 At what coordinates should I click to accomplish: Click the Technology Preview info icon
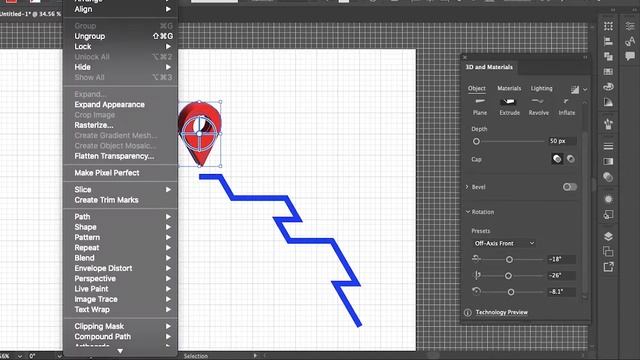(x=468, y=313)
